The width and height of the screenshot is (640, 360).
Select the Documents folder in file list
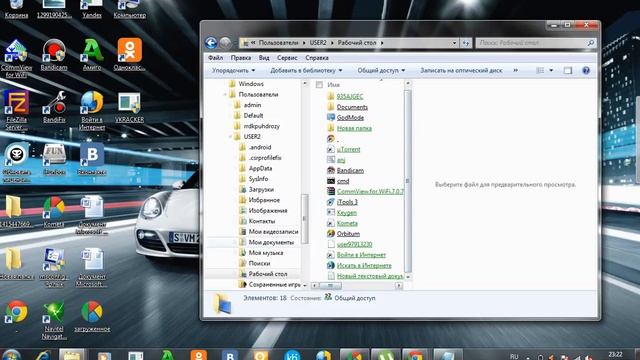pyautogui.click(x=352, y=107)
